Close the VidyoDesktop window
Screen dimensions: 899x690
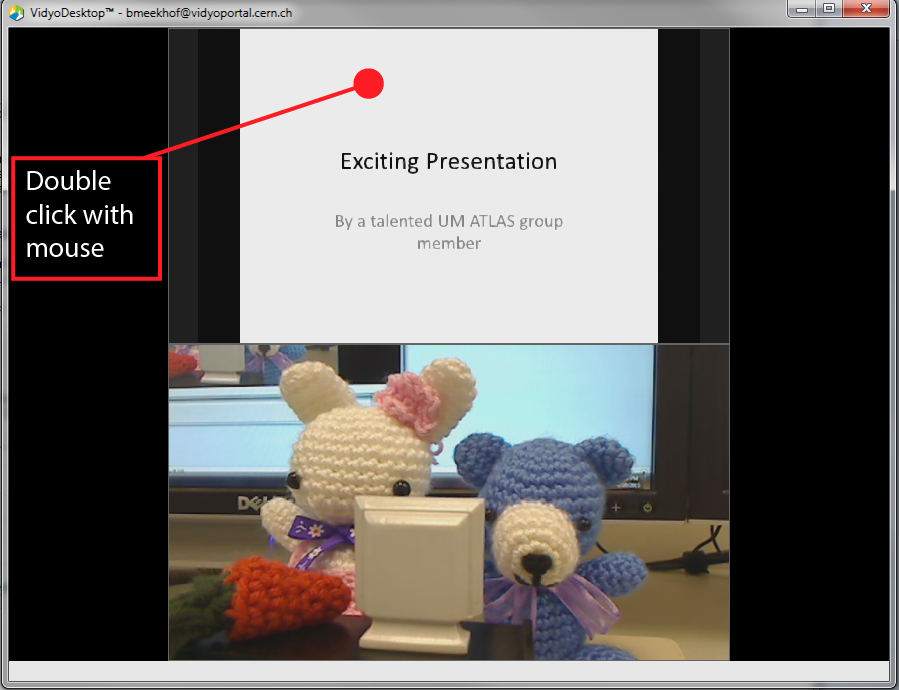pos(867,9)
